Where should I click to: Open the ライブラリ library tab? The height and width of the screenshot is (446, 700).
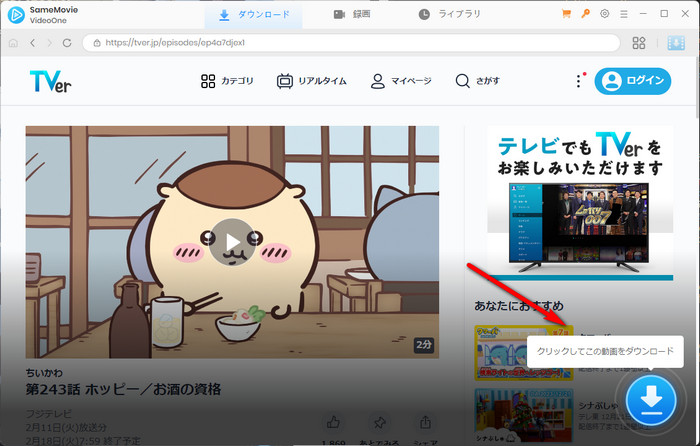pos(449,15)
